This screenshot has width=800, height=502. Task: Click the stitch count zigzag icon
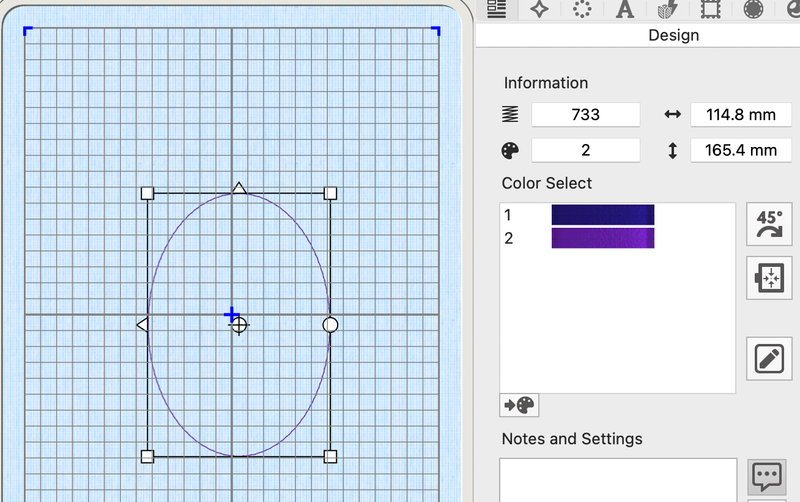[510, 114]
